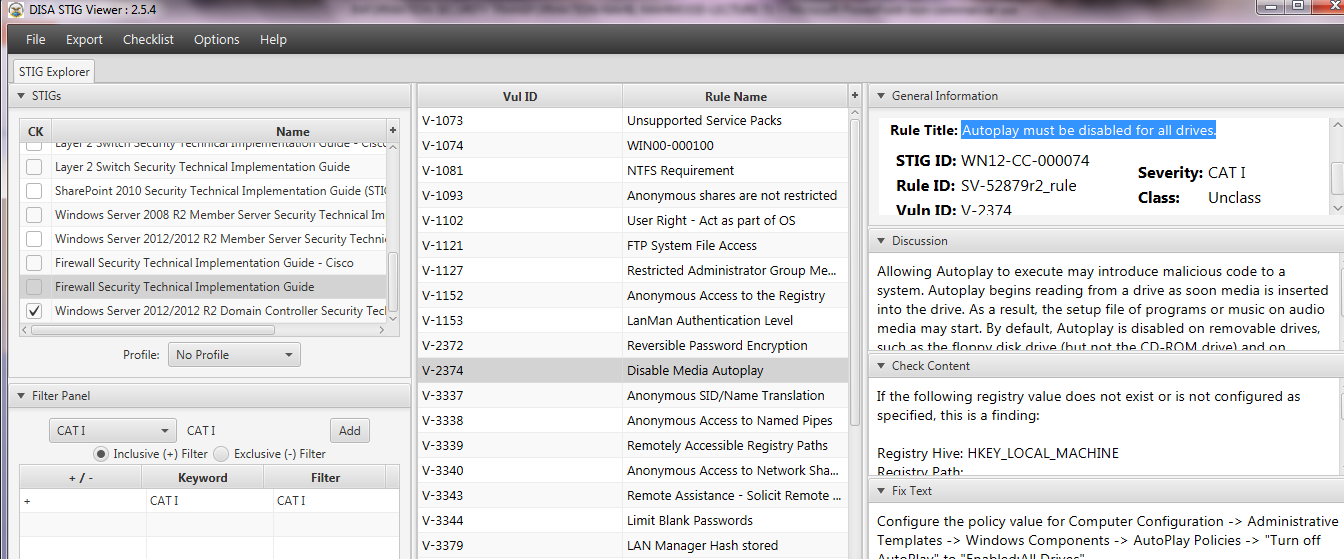Image resolution: width=1344 pixels, height=559 pixels.
Task: Collapse the STIGs panel
Action: (x=22, y=96)
